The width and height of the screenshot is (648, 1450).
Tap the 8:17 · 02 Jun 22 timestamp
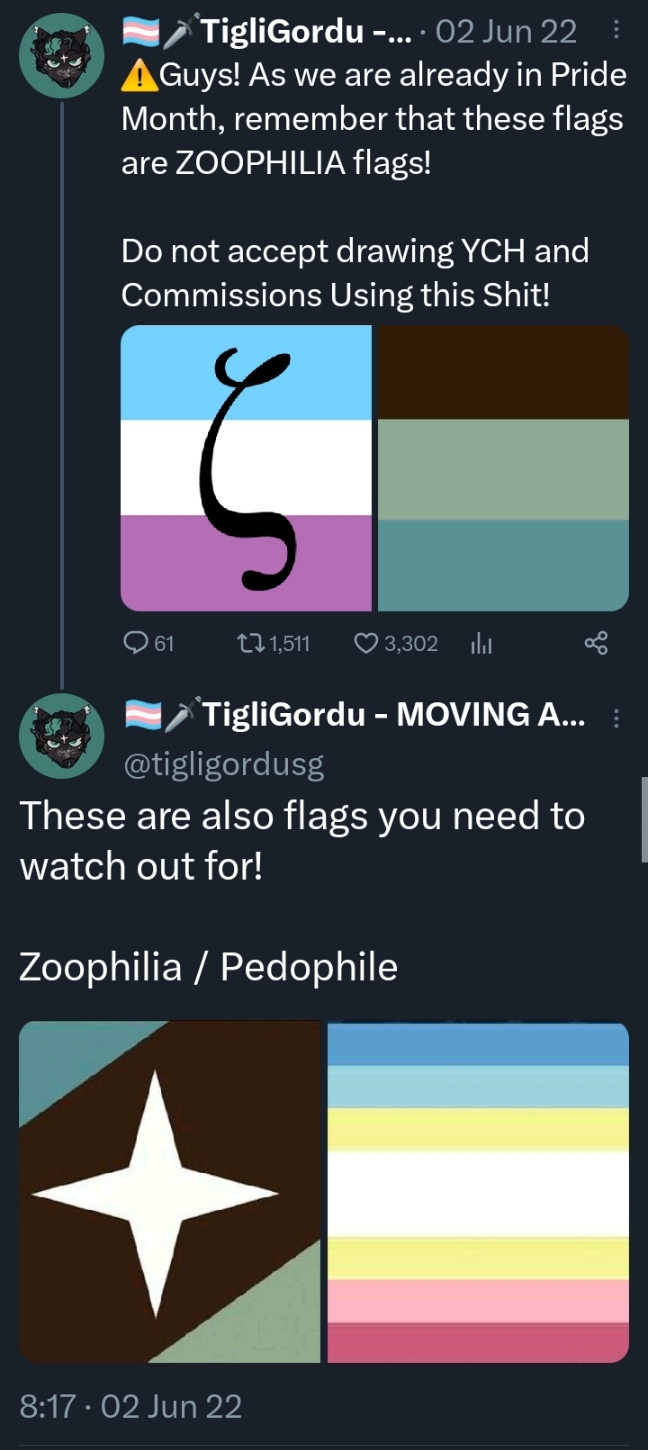click(131, 1407)
